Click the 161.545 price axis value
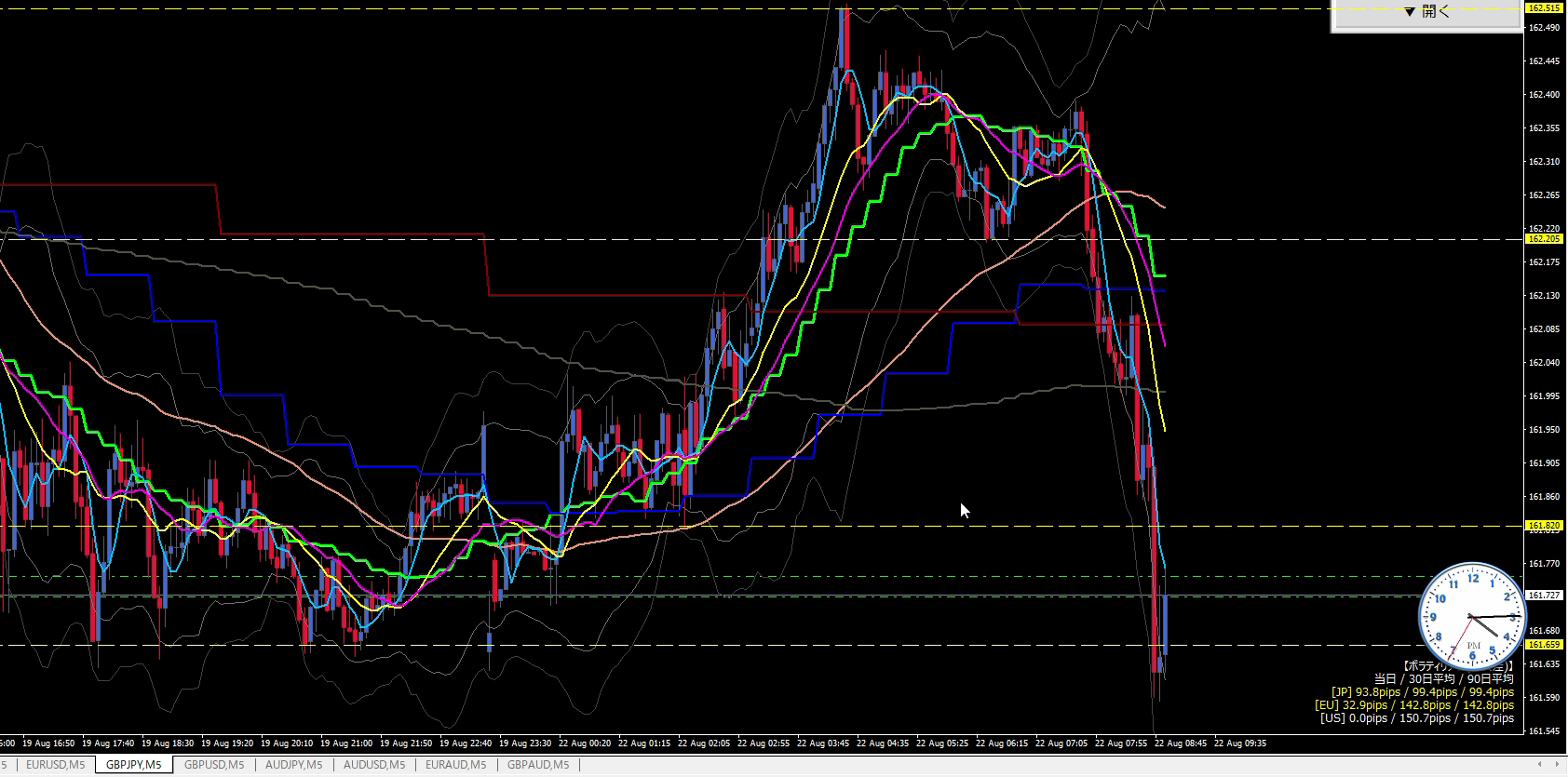The width and height of the screenshot is (1568, 777). pyautogui.click(x=1545, y=731)
